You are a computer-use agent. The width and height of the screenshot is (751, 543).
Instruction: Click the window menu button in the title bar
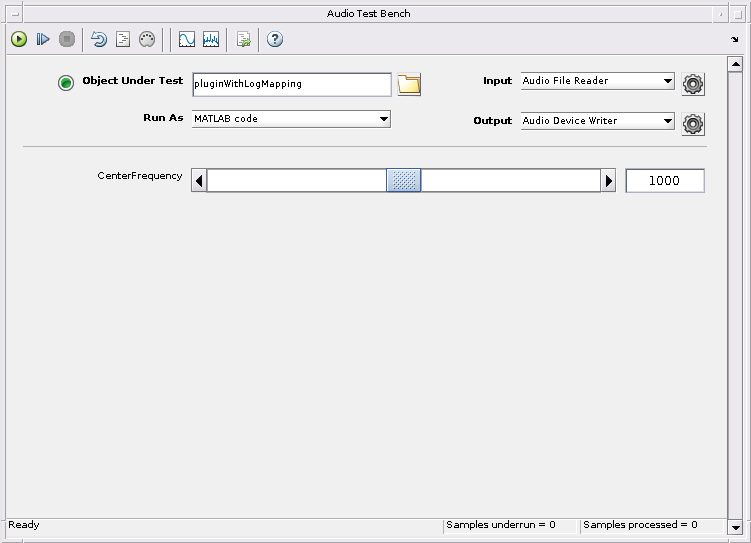15,14
